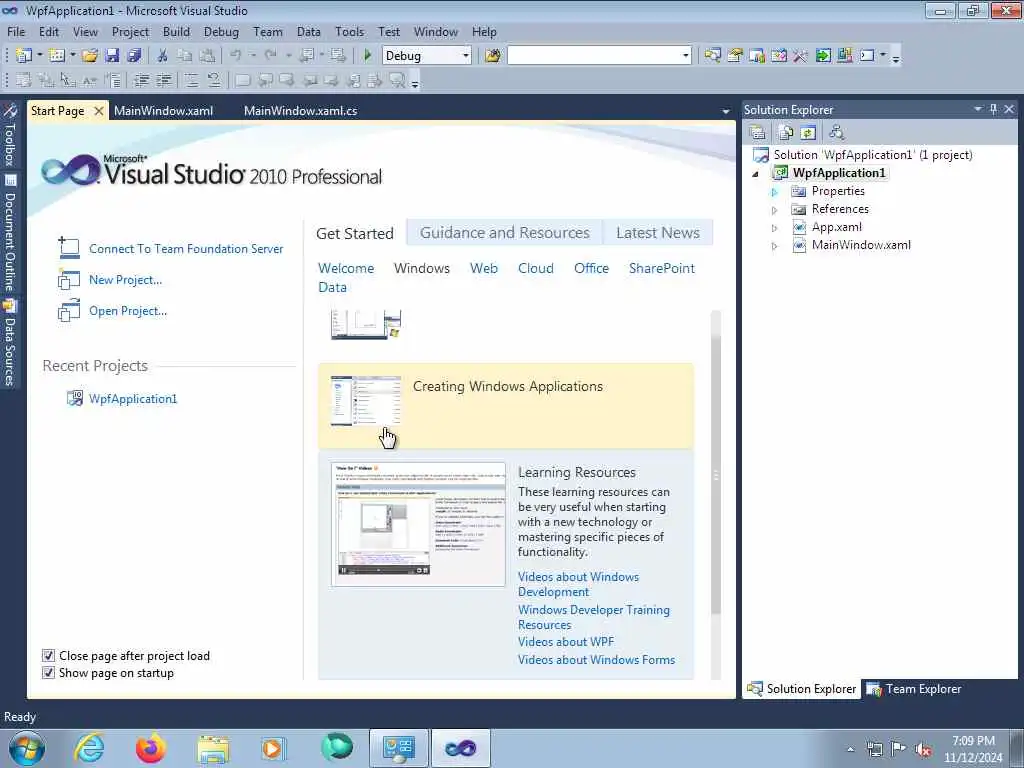Click the Undo toolbar icon
This screenshot has height=768, width=1024.
[x=236, y=56]
